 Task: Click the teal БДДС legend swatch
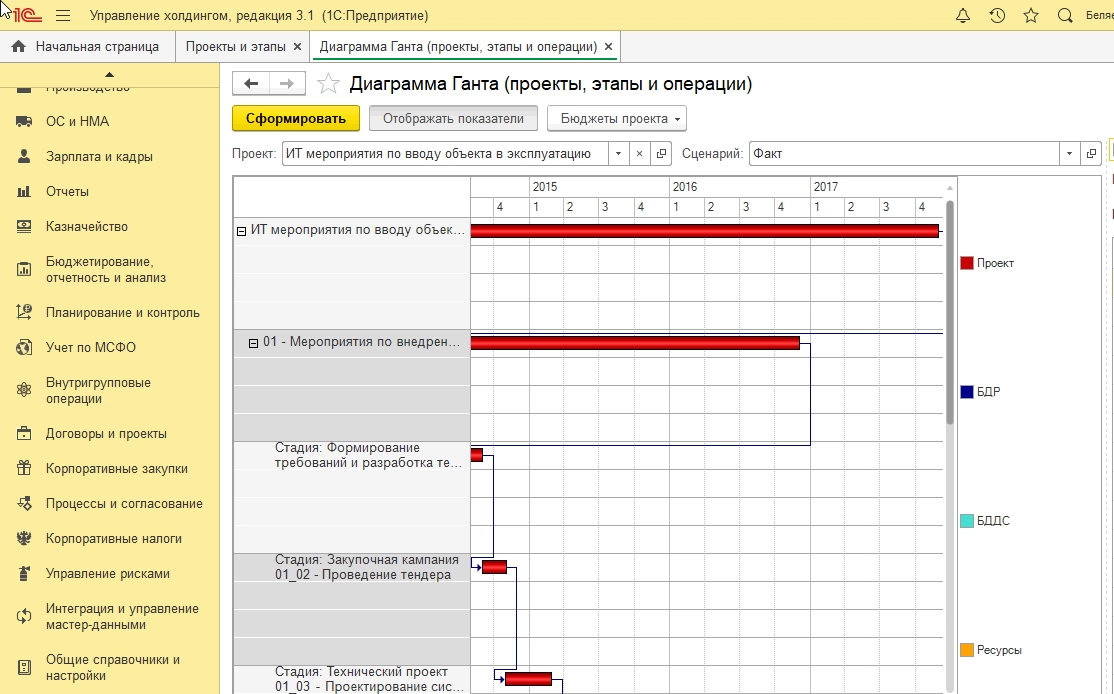(966, 521)
